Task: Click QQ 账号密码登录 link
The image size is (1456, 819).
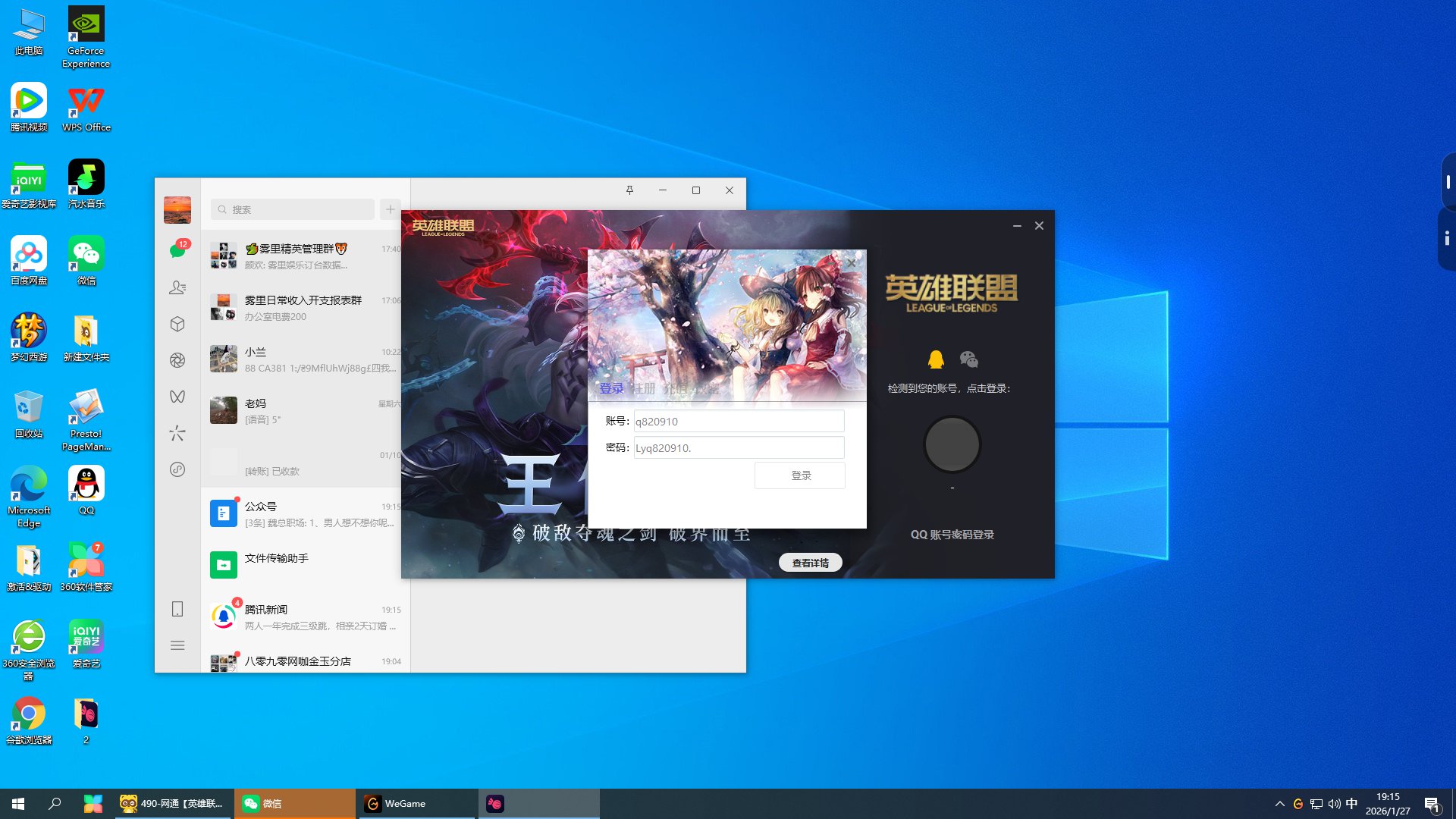Action: coord(952,535)
